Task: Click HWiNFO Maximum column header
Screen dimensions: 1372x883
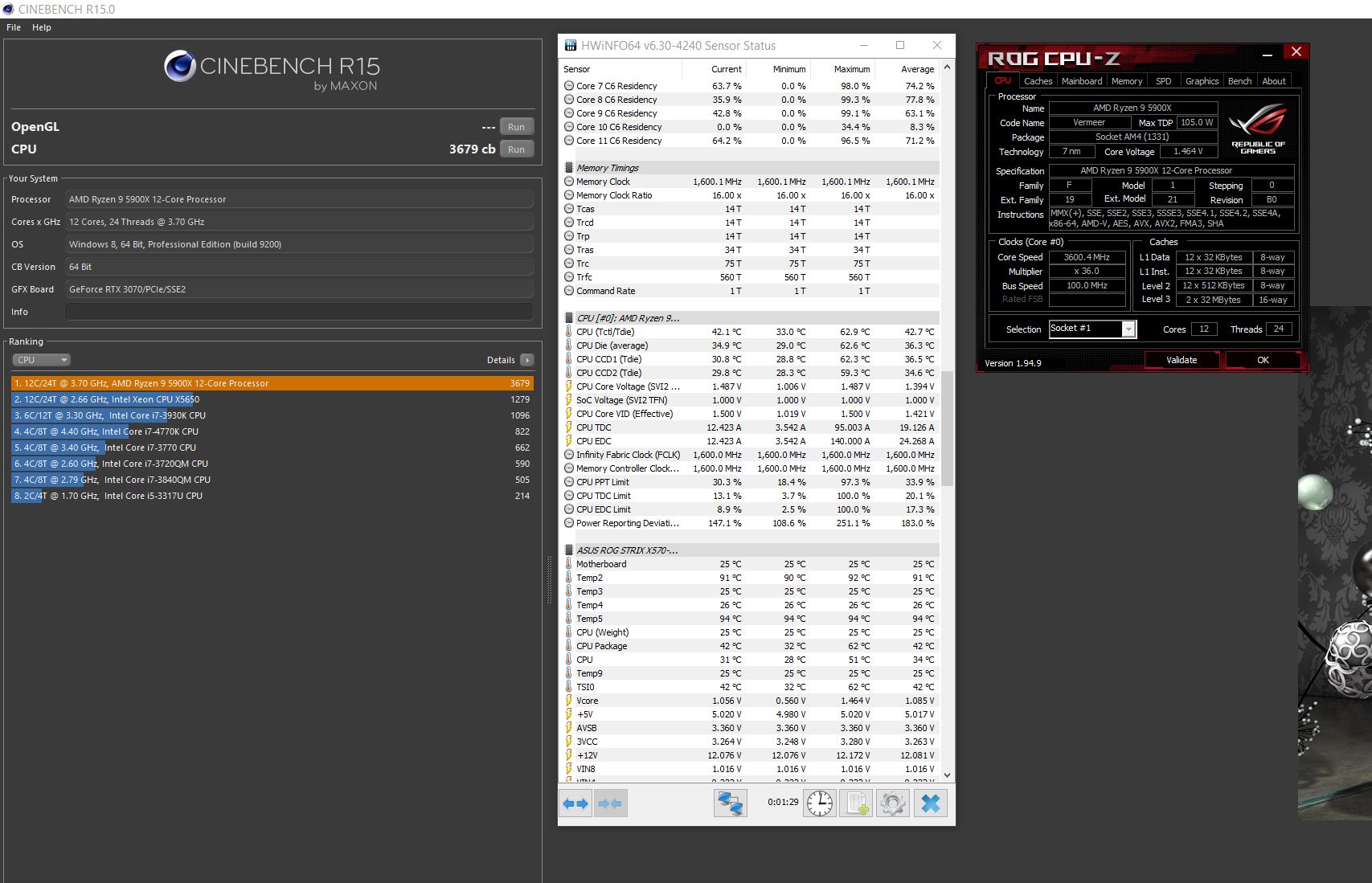Action: 842,69
